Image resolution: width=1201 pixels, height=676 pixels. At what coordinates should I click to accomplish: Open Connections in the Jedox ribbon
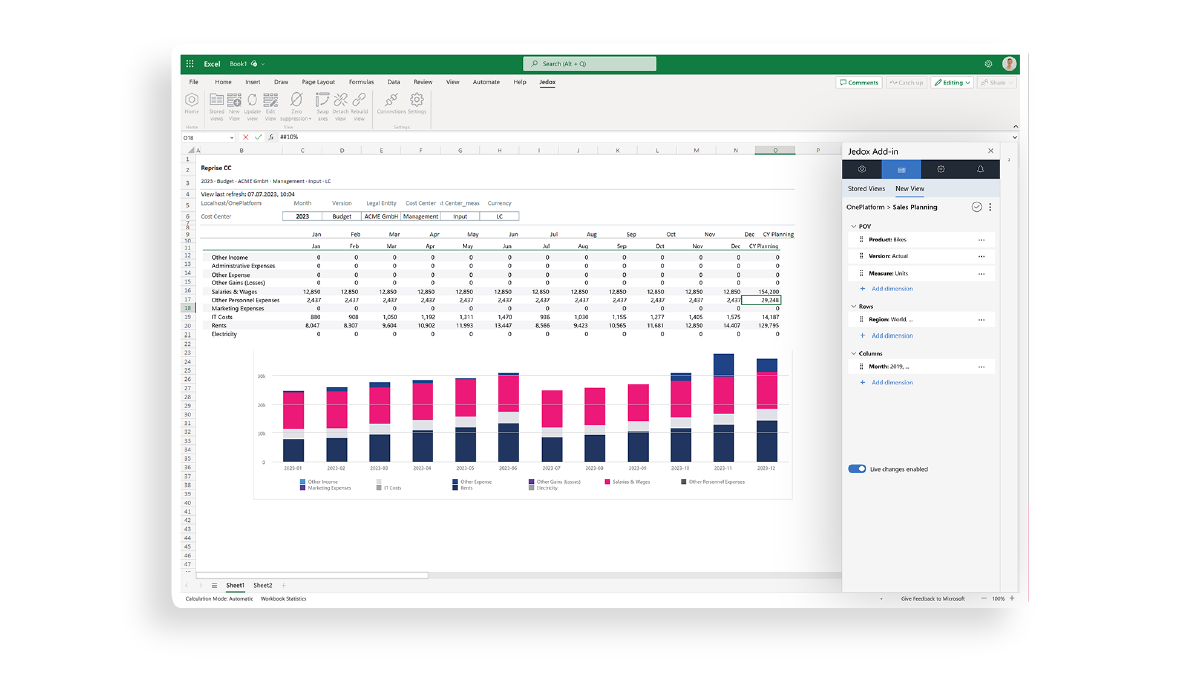(x=391, y=101)
